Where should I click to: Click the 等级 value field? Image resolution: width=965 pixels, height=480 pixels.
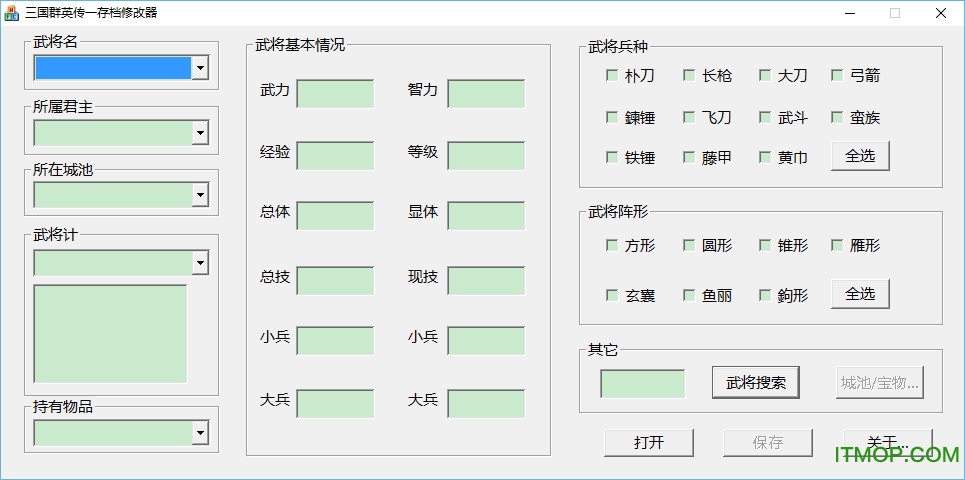(x=486, y=156)
